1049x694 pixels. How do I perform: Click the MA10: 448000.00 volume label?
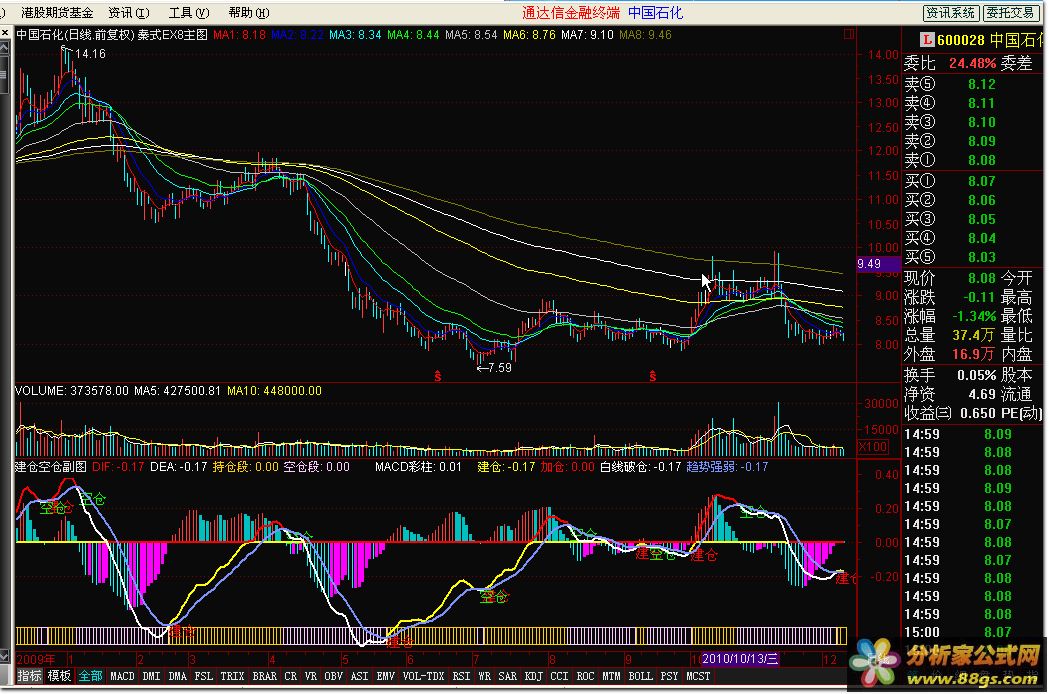pyautogui.click(x=274, y=391)
